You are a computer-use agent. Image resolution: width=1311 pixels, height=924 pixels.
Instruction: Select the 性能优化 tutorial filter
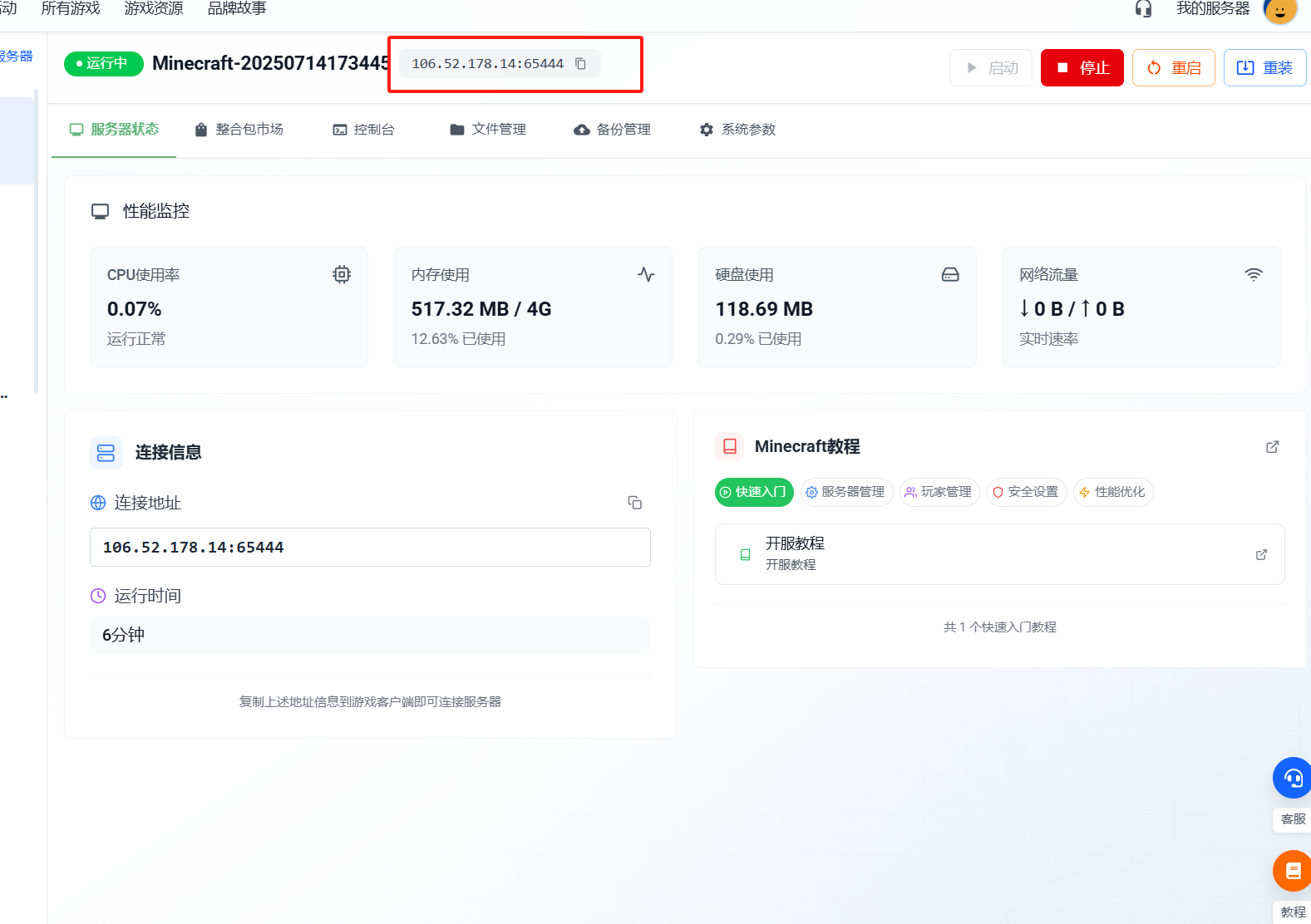pos(1113,492)
